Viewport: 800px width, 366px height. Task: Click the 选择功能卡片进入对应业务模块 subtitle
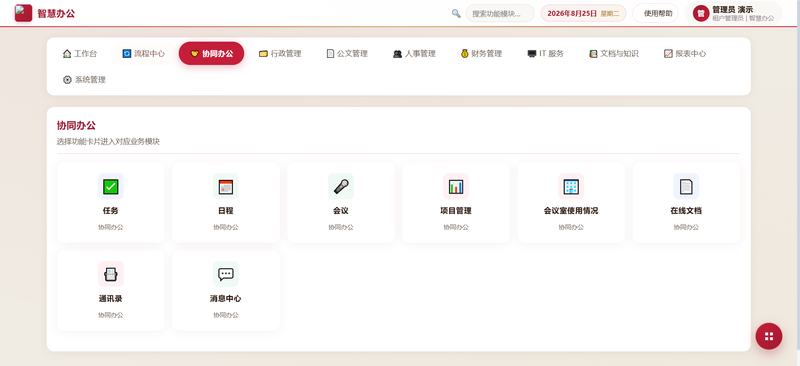108,142
